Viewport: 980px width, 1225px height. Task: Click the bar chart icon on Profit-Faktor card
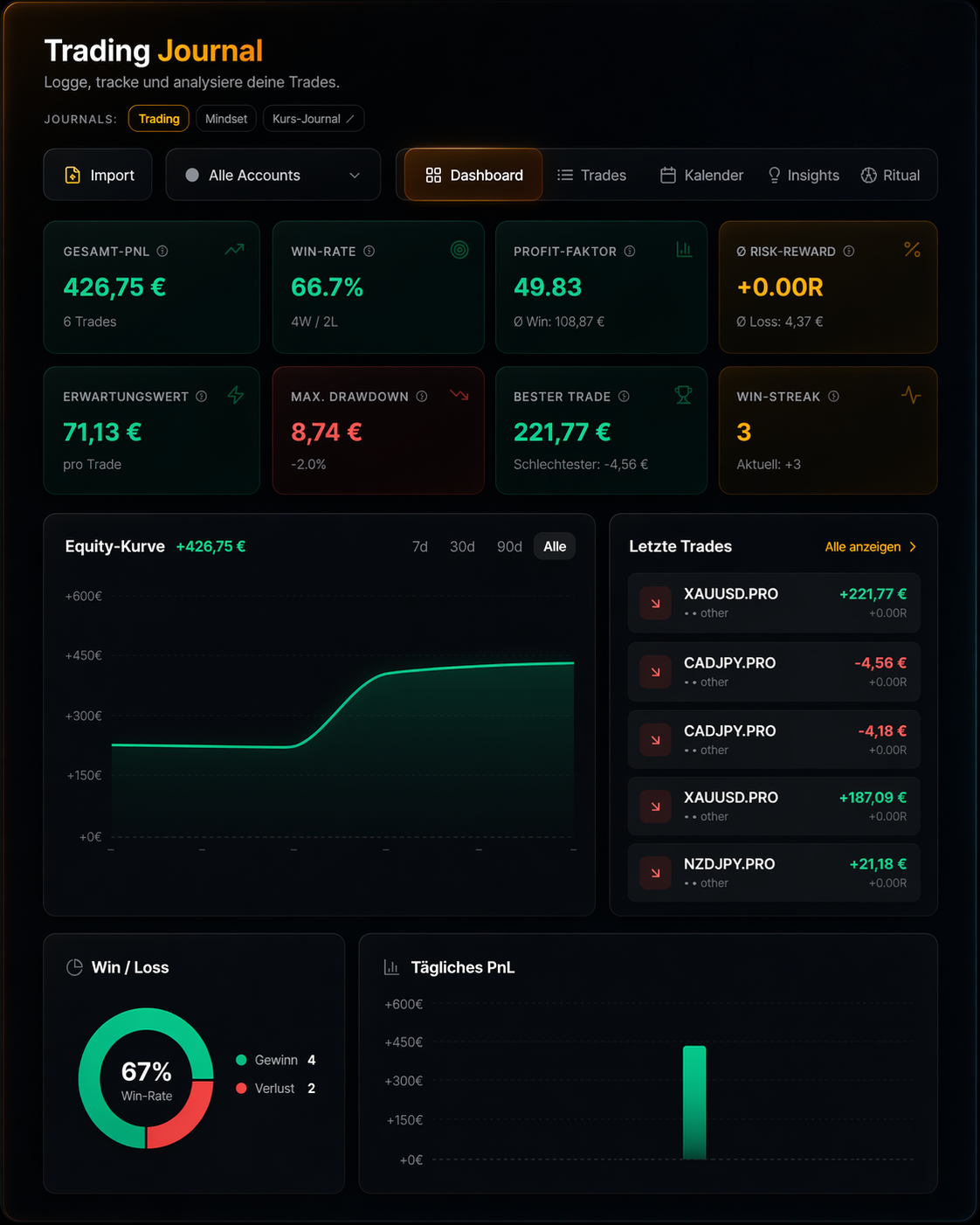point(684,250)
